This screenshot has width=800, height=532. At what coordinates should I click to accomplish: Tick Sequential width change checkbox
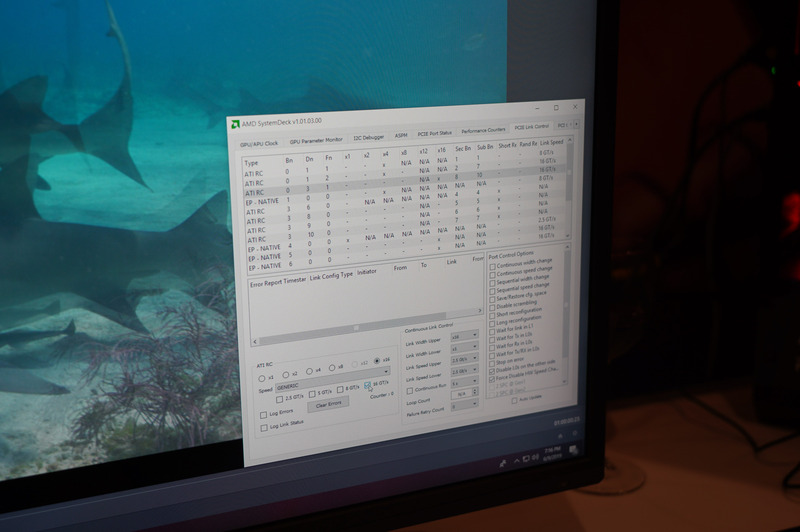pyautogui.click(x=492, y=283)
